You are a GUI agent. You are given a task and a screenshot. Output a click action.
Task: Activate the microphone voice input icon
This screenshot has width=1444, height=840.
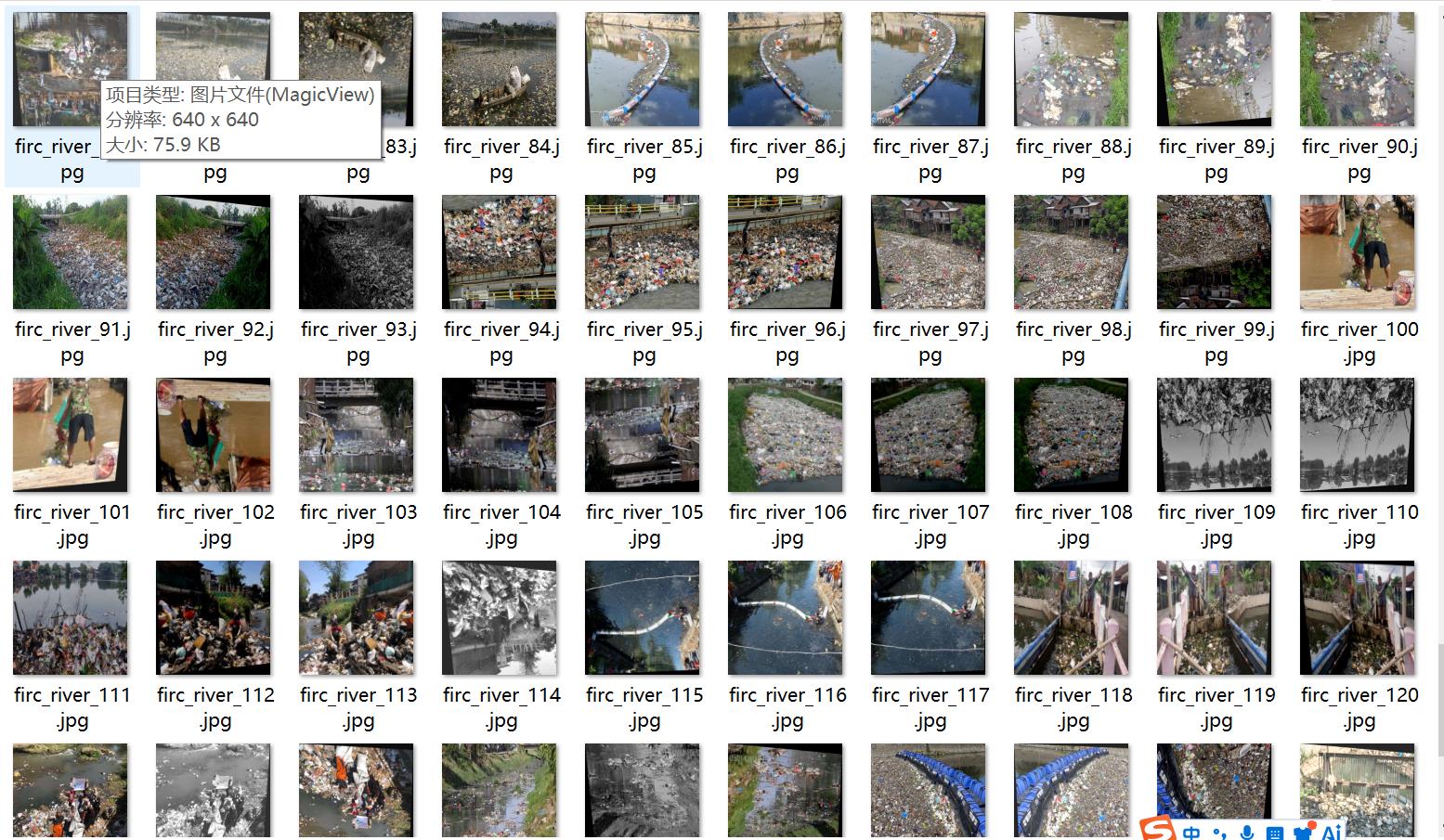tap(1247, 833)
